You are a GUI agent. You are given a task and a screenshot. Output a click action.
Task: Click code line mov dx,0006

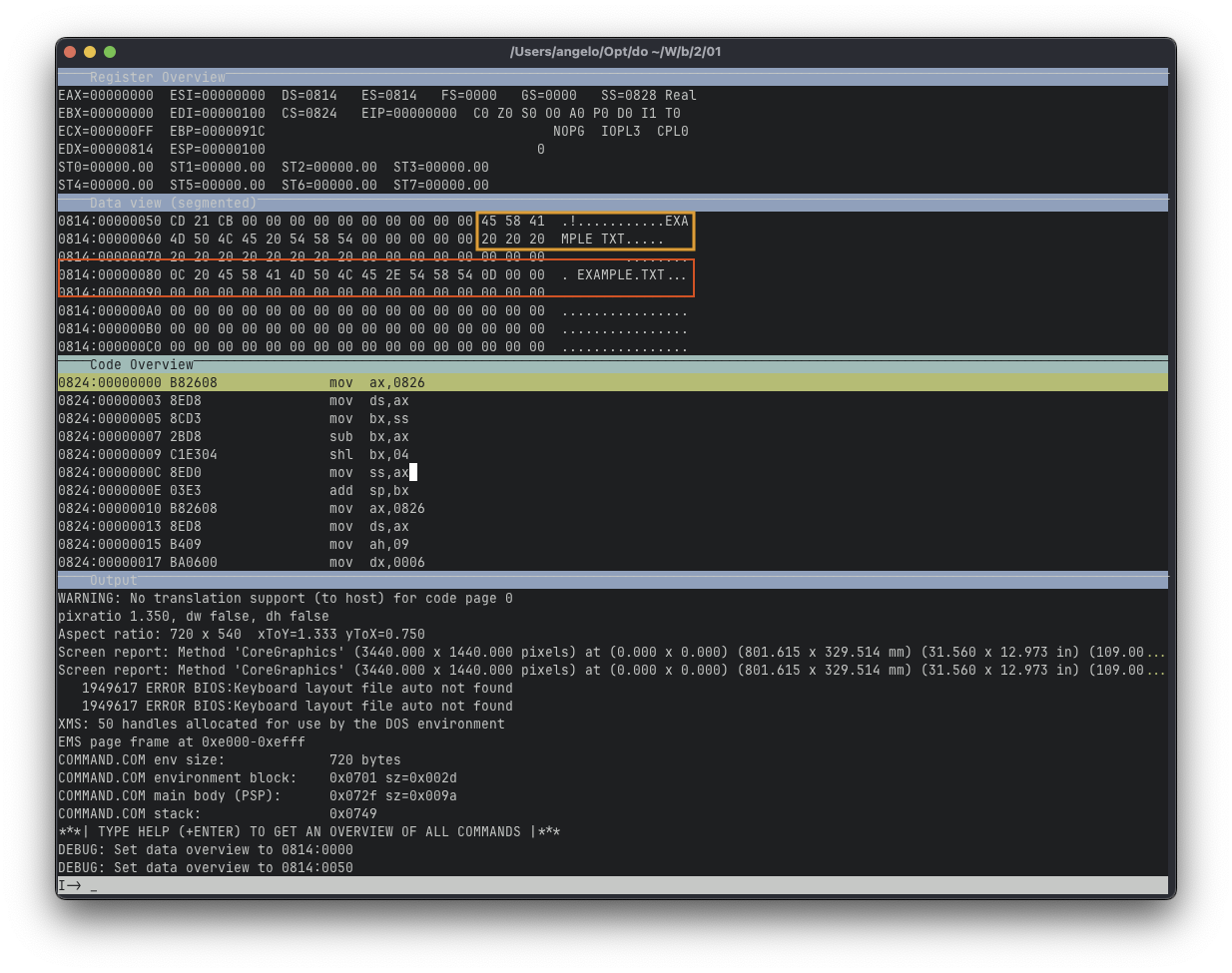(377, 562)
